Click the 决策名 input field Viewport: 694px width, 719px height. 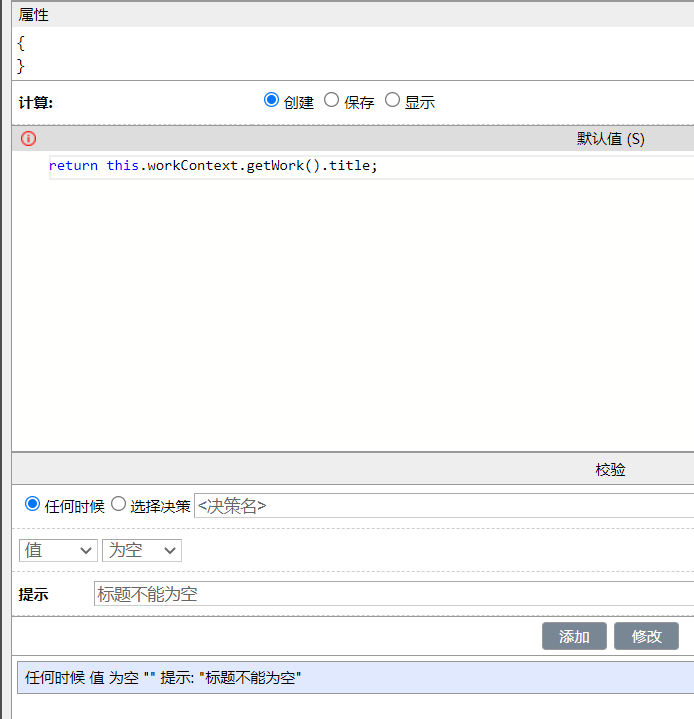pyautogui.click(x=440, y=505)
